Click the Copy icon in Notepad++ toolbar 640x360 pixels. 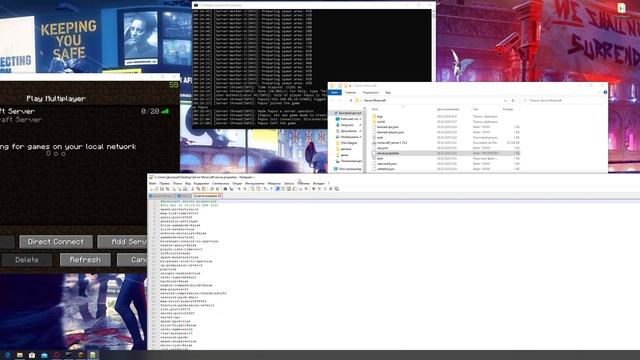198,189
